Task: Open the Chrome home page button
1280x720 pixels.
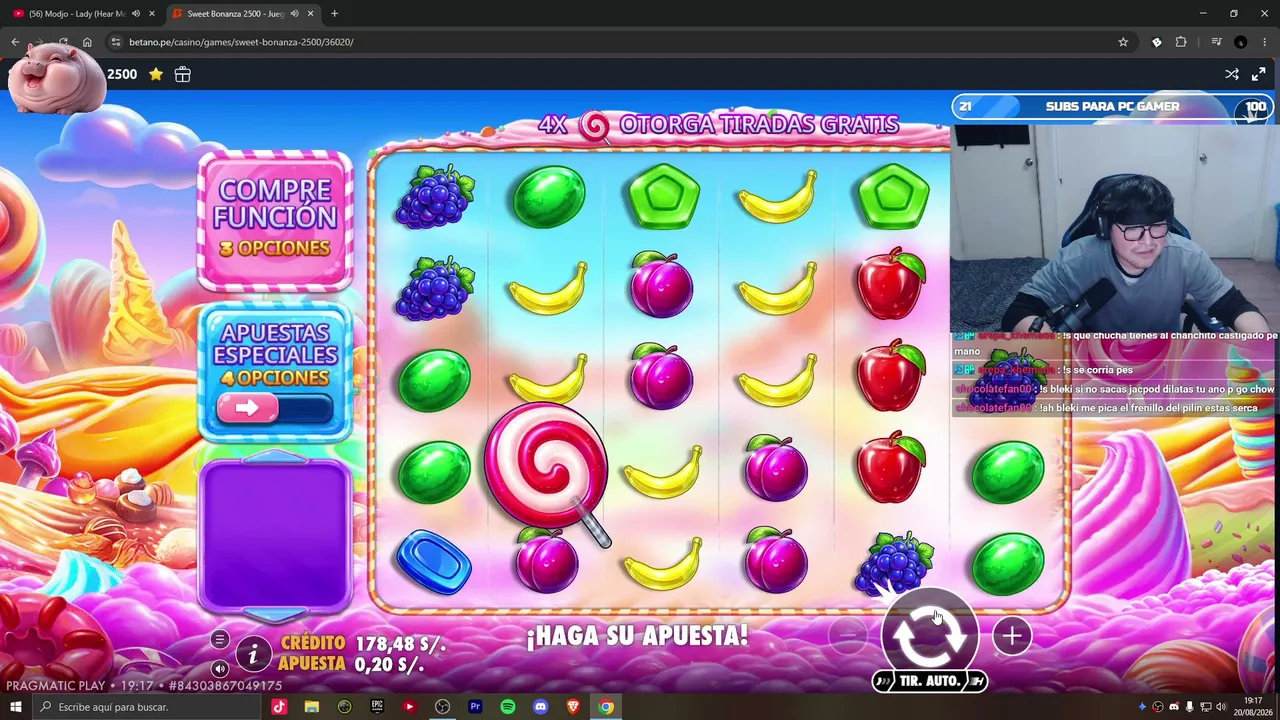Action: (x=87, y=42)
